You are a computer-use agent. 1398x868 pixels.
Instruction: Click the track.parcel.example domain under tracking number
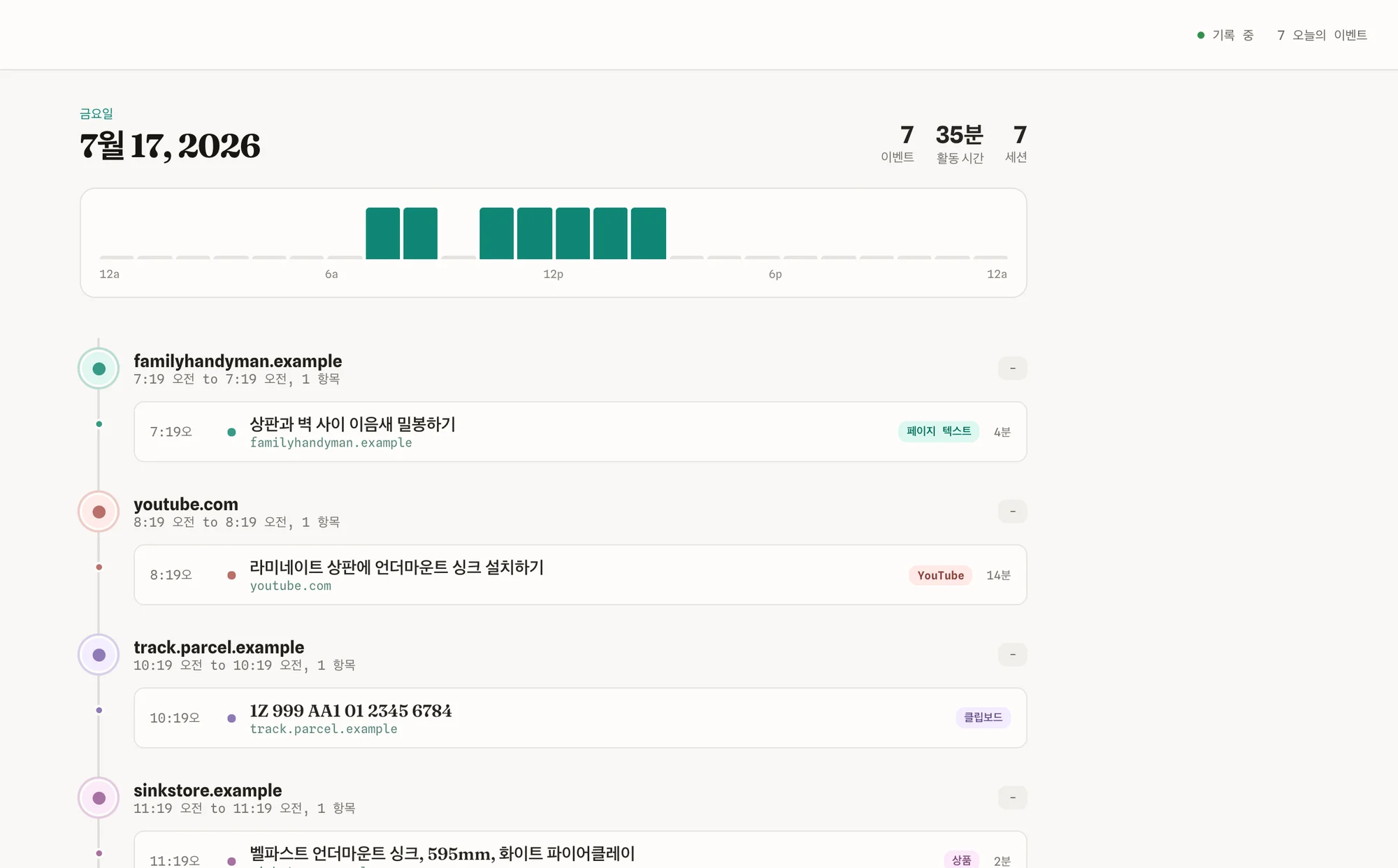tap(324, 729)
